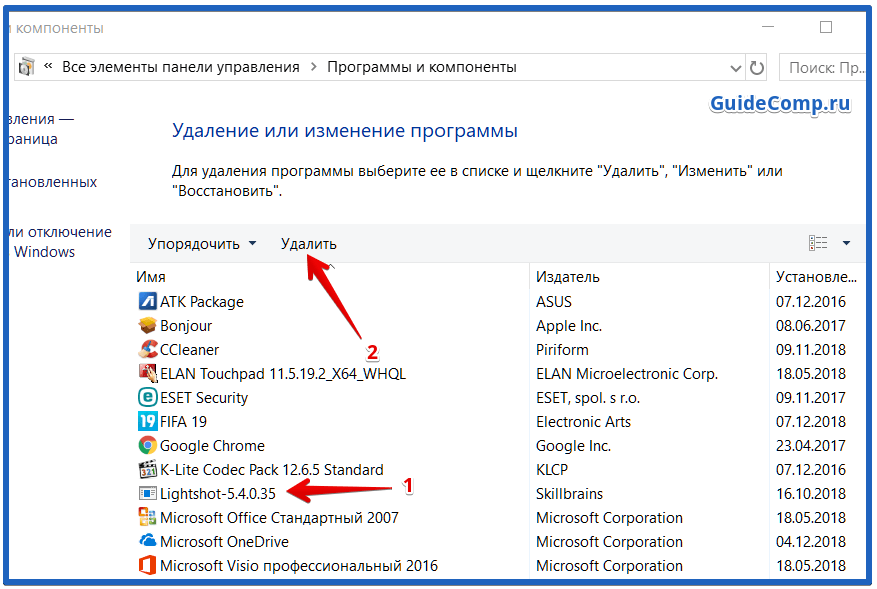Sort list by Имя column header
The height and width of the screenshot is (589, 877).
pos(151,277)
